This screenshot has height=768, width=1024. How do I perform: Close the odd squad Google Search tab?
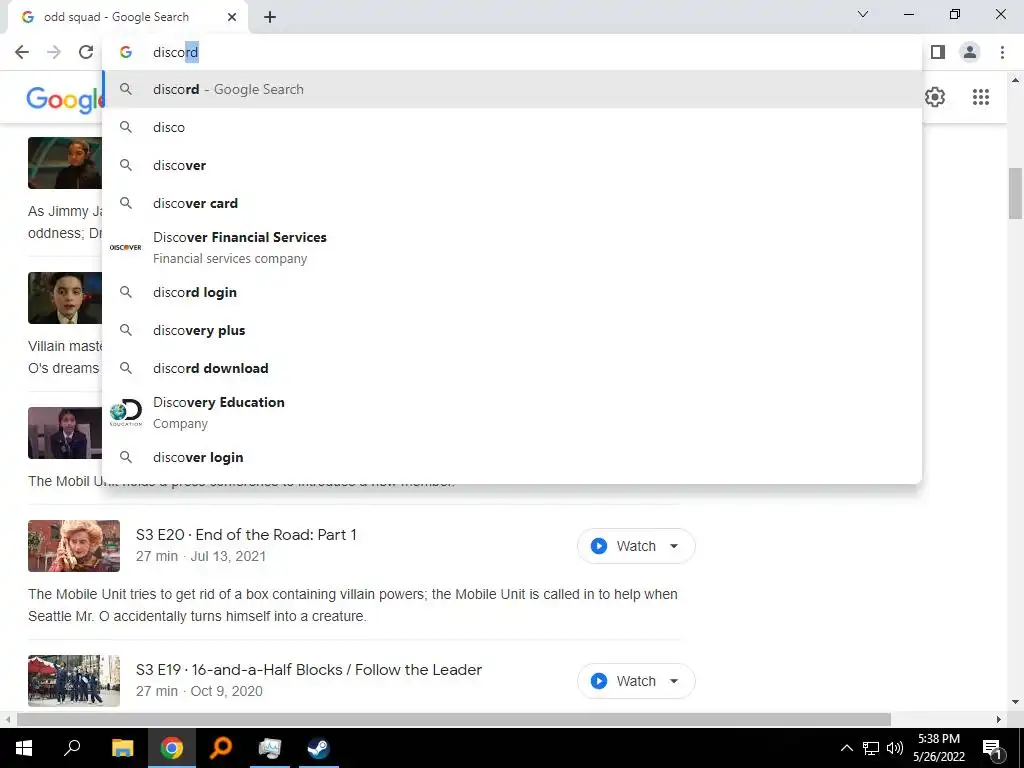pyautogui.click(x=232, y=18)
